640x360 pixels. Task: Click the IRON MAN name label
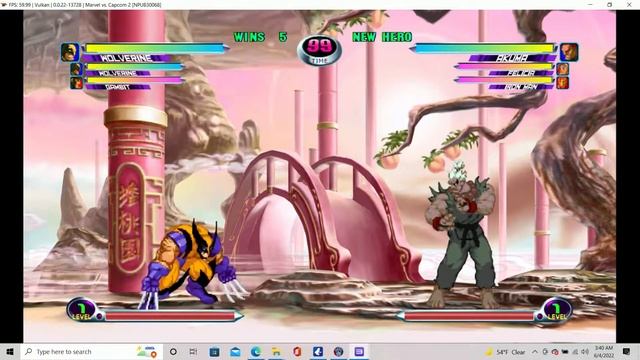click(x=521, y=87)
